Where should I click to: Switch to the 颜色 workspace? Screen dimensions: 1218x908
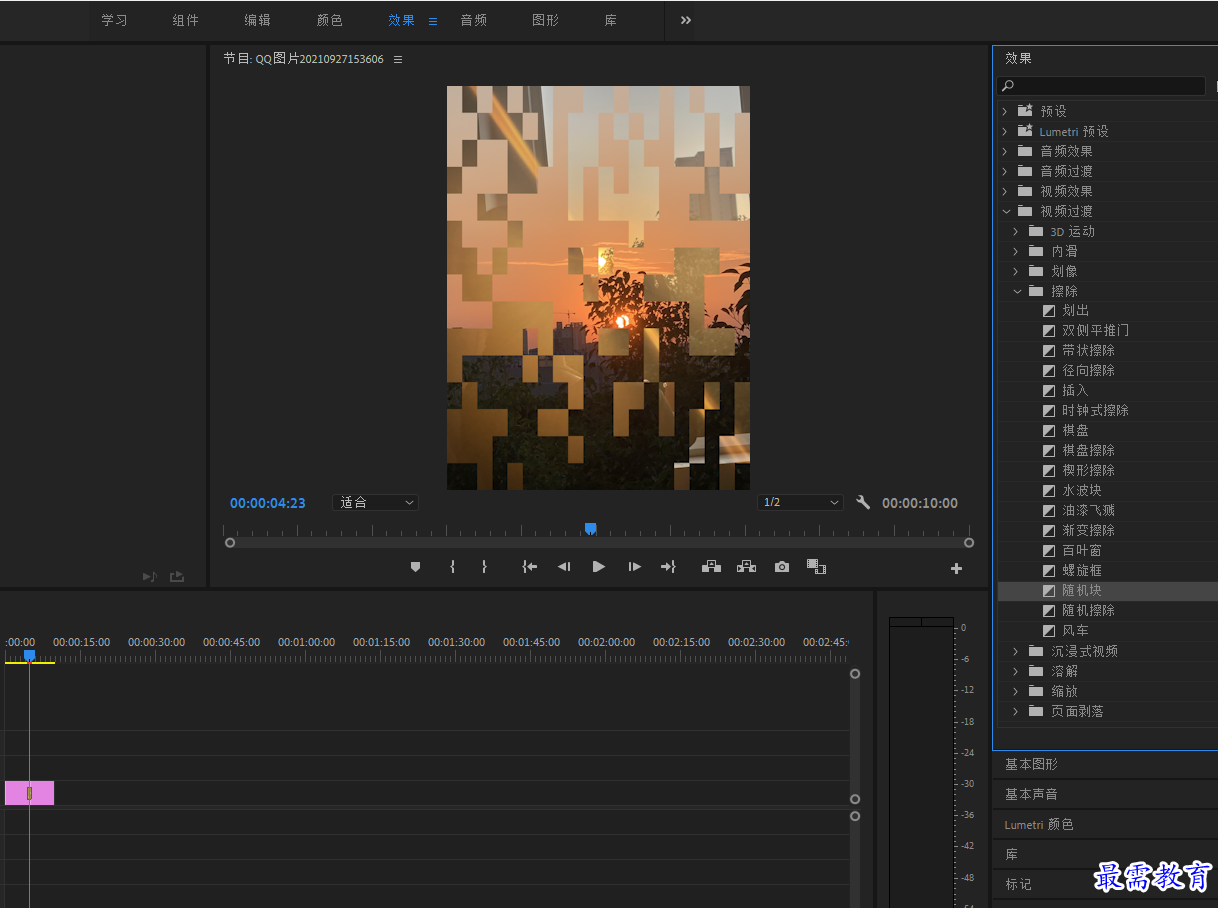[x=330, y=20]
